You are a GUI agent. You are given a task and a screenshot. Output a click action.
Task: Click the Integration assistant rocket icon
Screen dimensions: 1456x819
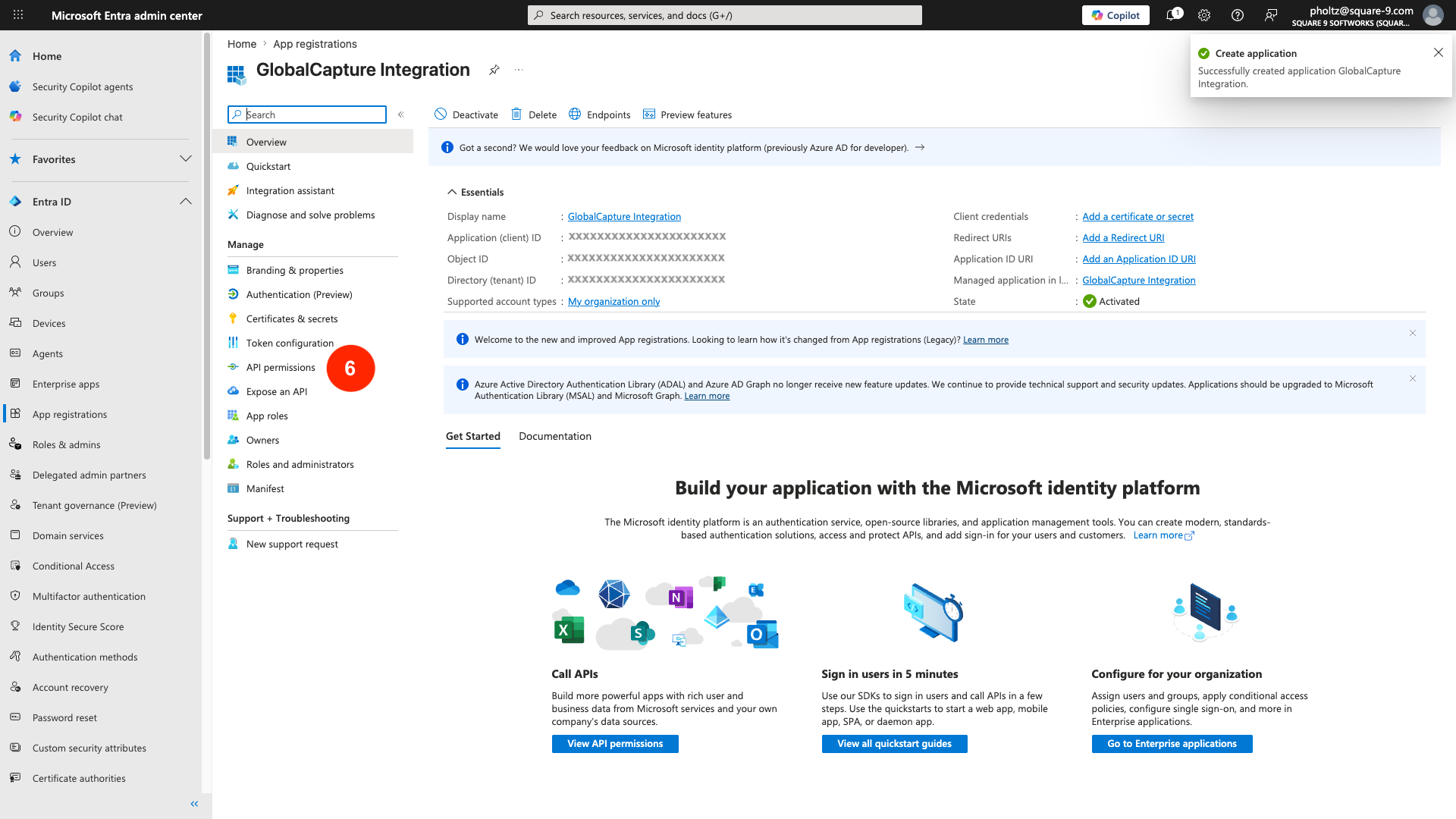pyautogui.click(x=234, y=190)
